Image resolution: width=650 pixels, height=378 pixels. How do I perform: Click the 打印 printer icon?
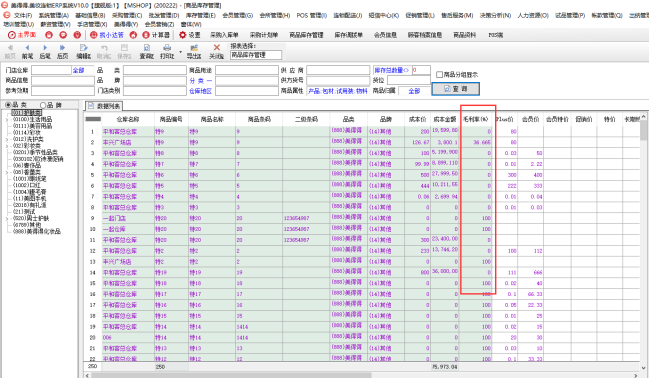(167, 48)
